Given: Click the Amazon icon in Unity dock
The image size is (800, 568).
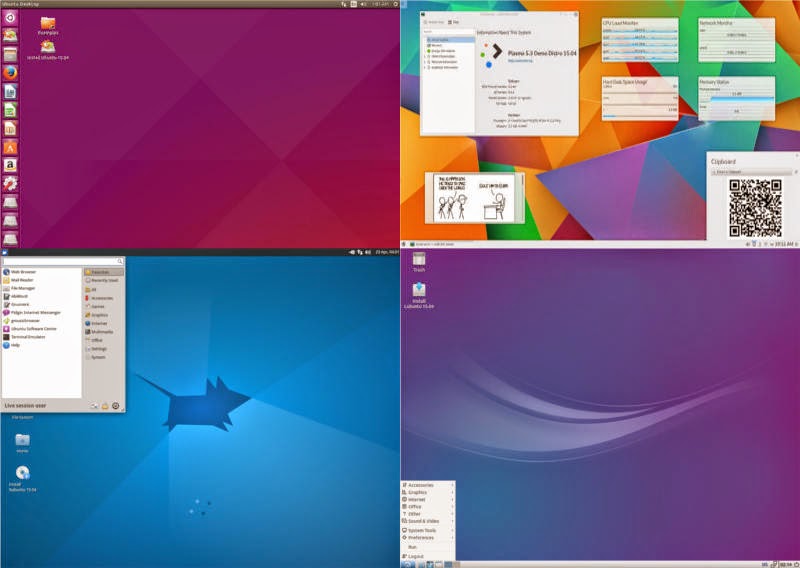Looking at the screenshot, I should click(x=10, y=165).
